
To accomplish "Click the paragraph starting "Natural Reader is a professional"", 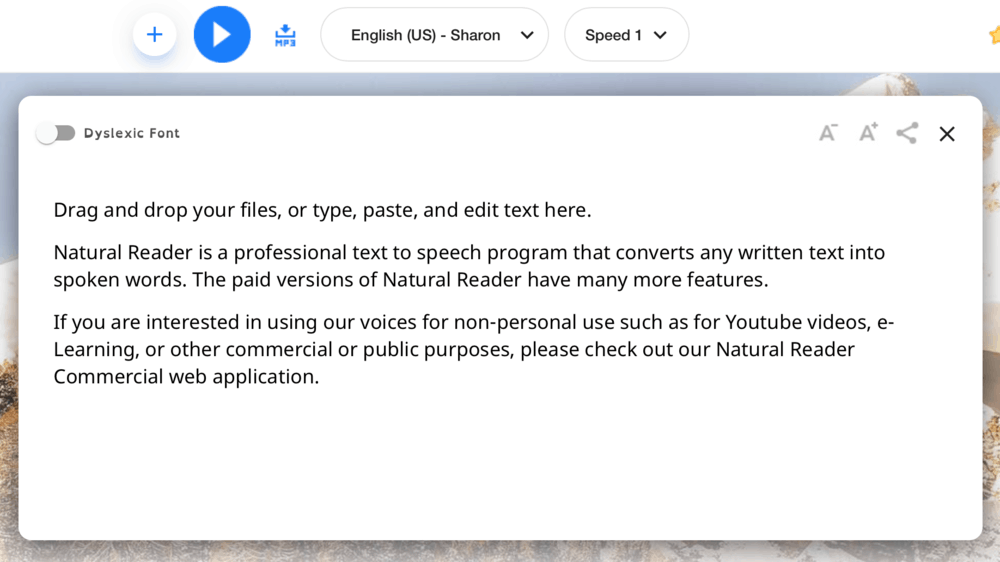I will click(469, 266).
